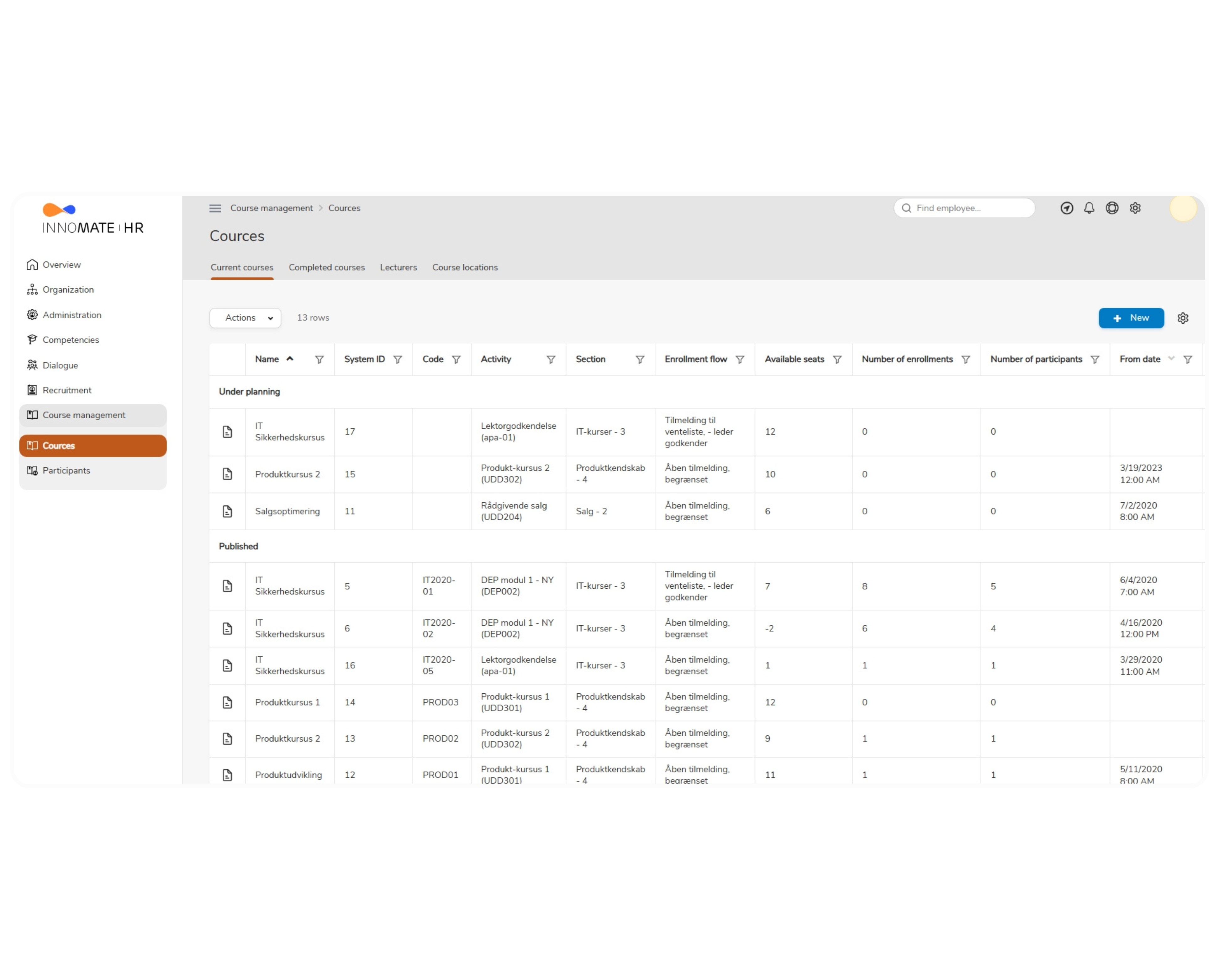Click the hamburger menu icon beside breadcrumb

point(215,208)
